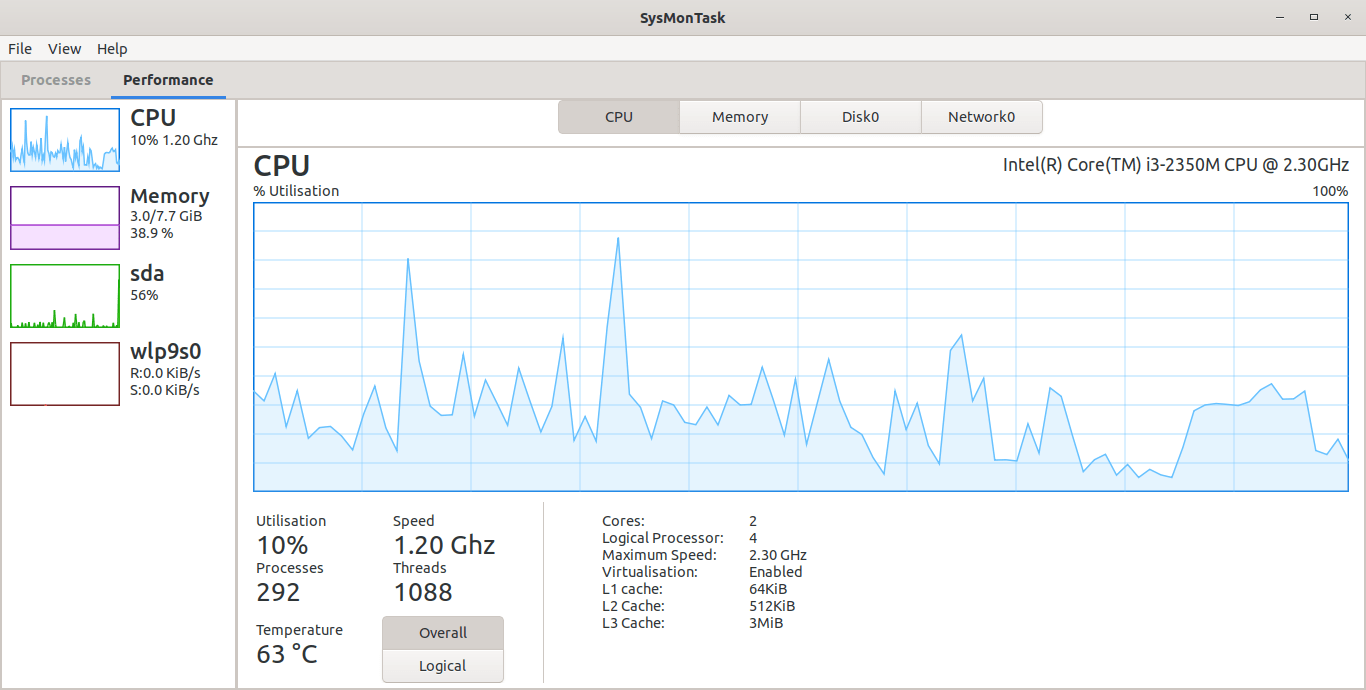Select the Overall CPU graph mode

tap(443, 633)
